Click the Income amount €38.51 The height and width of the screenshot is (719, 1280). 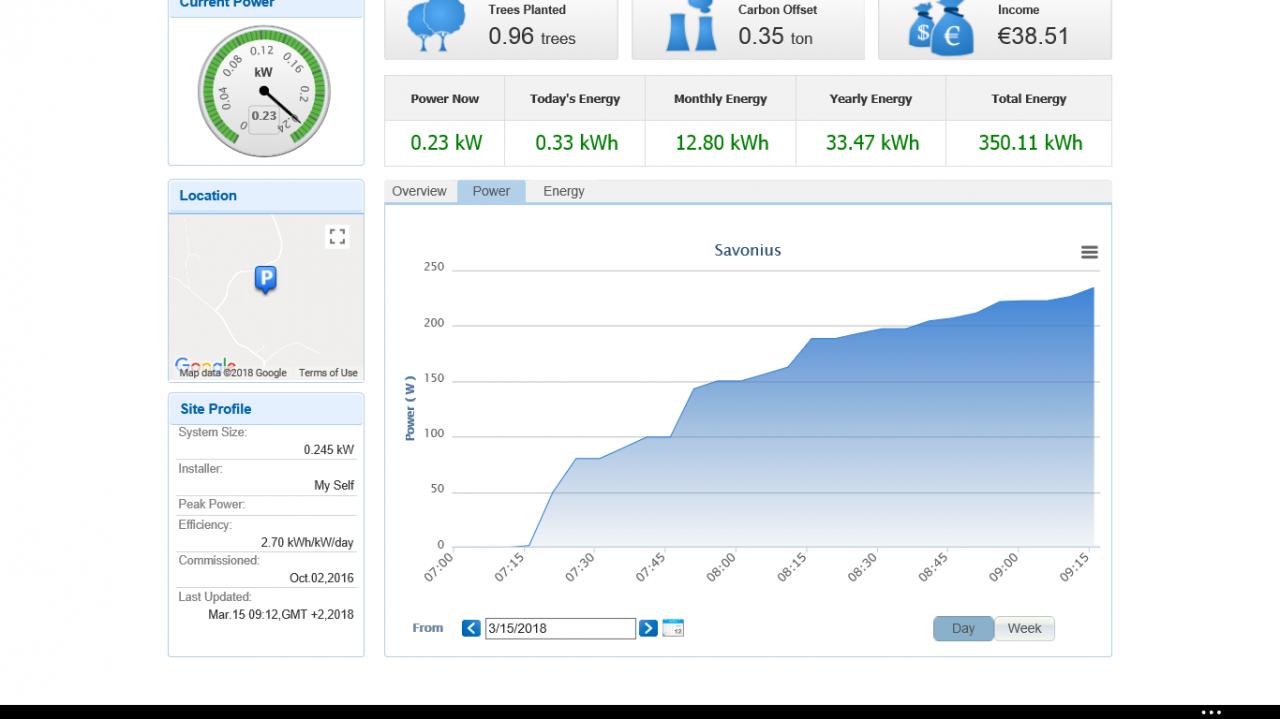[x=1033, y=36]
